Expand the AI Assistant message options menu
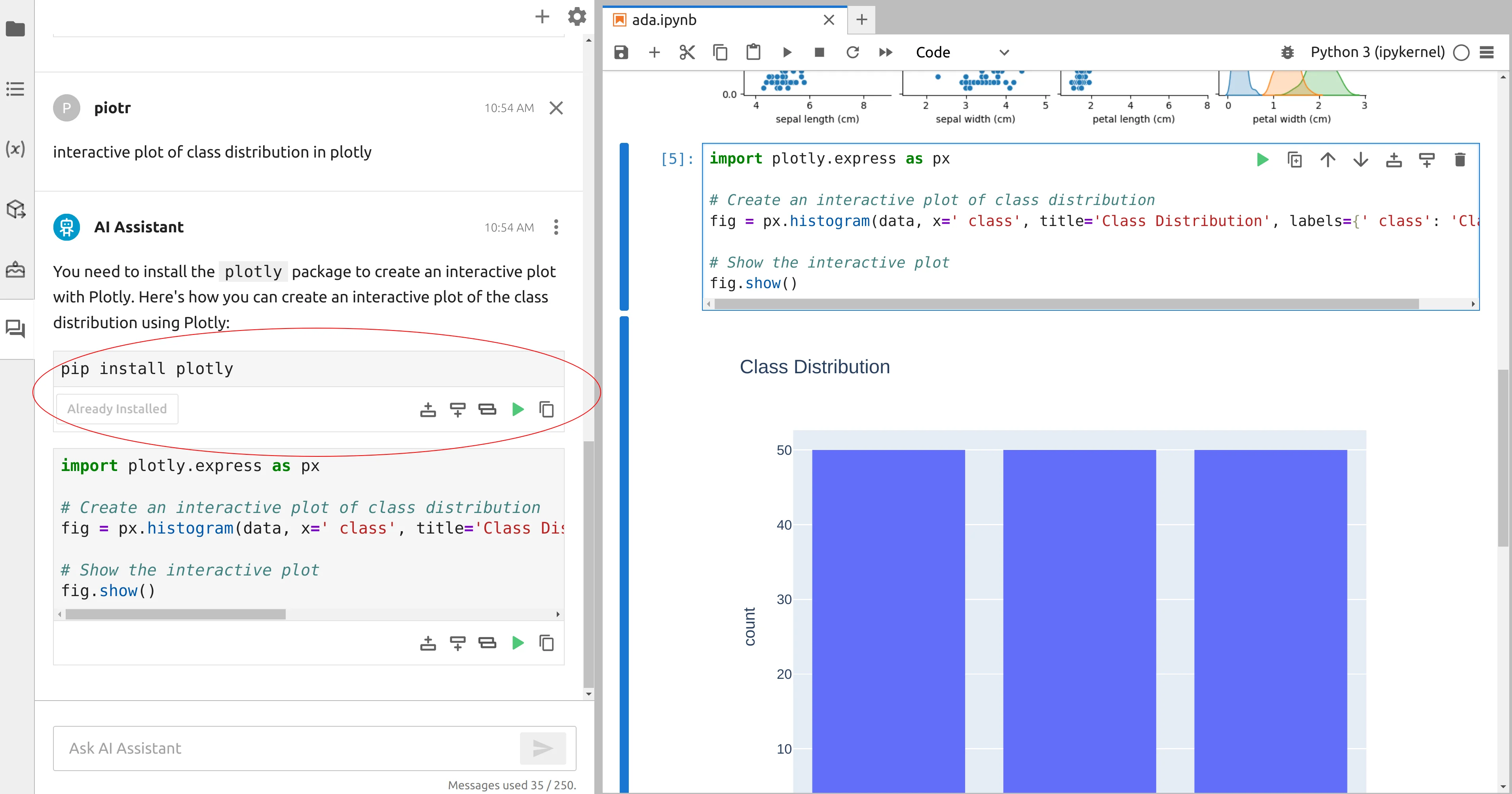The width and height of the screenshot is (1512, 794). (557, 227)
